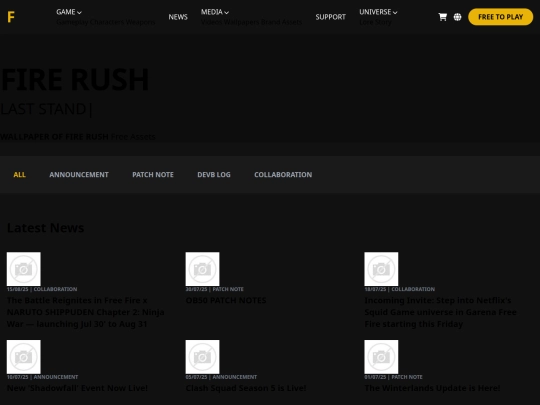Open thumbnail of NARUTO SHIPPUDEN collaboration article
The image size is (540, 405).
23,269
